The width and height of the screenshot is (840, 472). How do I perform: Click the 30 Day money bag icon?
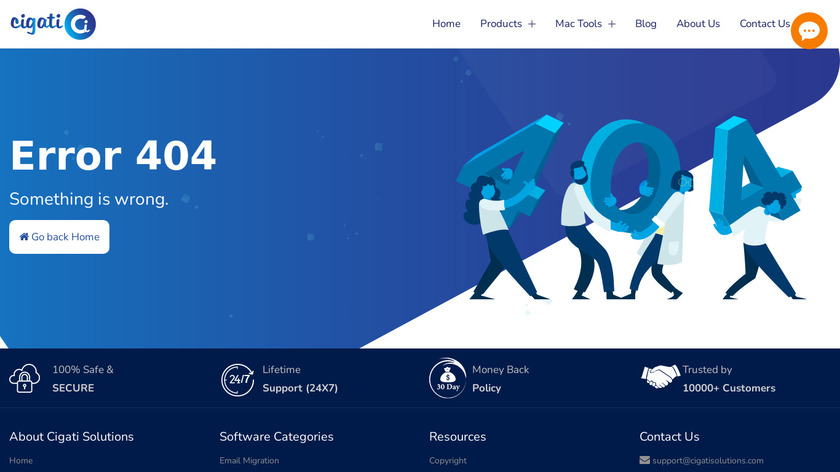click(447, 378)
